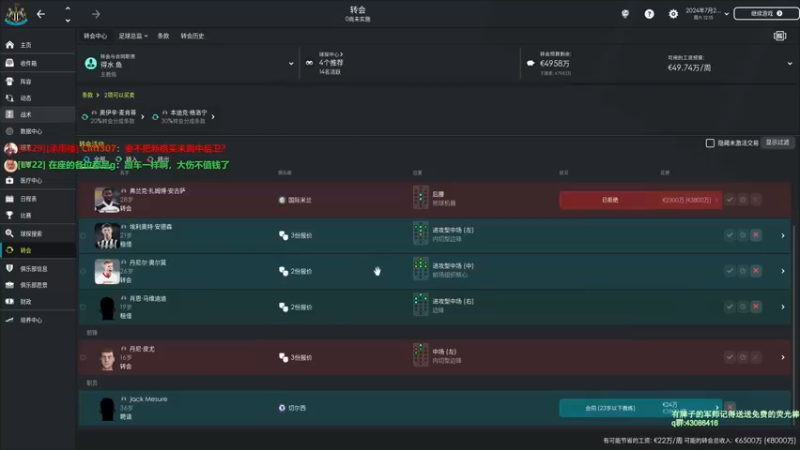Go forward with the right arrow
This screenshot has width=800, height=450.
click(96, 14)
